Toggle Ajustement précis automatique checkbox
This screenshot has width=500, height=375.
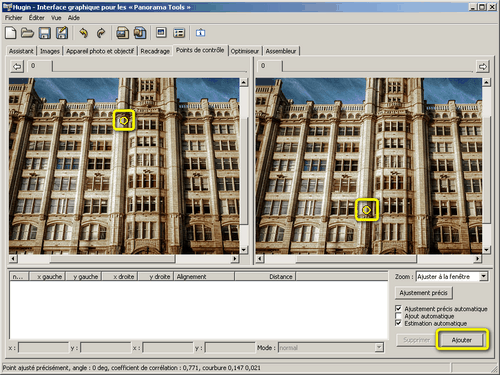tap(398, 308)
